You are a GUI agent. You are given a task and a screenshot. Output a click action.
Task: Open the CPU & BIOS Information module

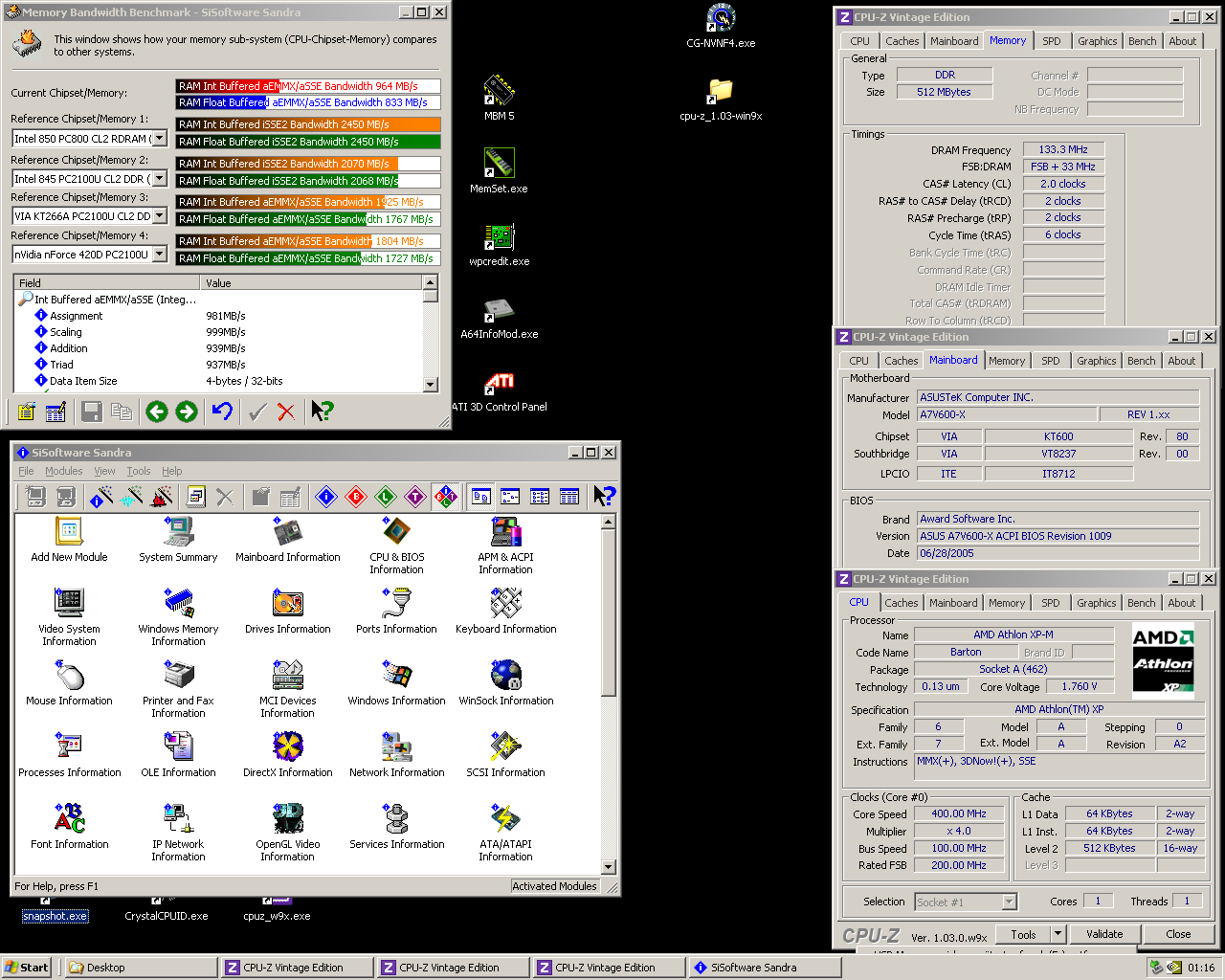396,546
